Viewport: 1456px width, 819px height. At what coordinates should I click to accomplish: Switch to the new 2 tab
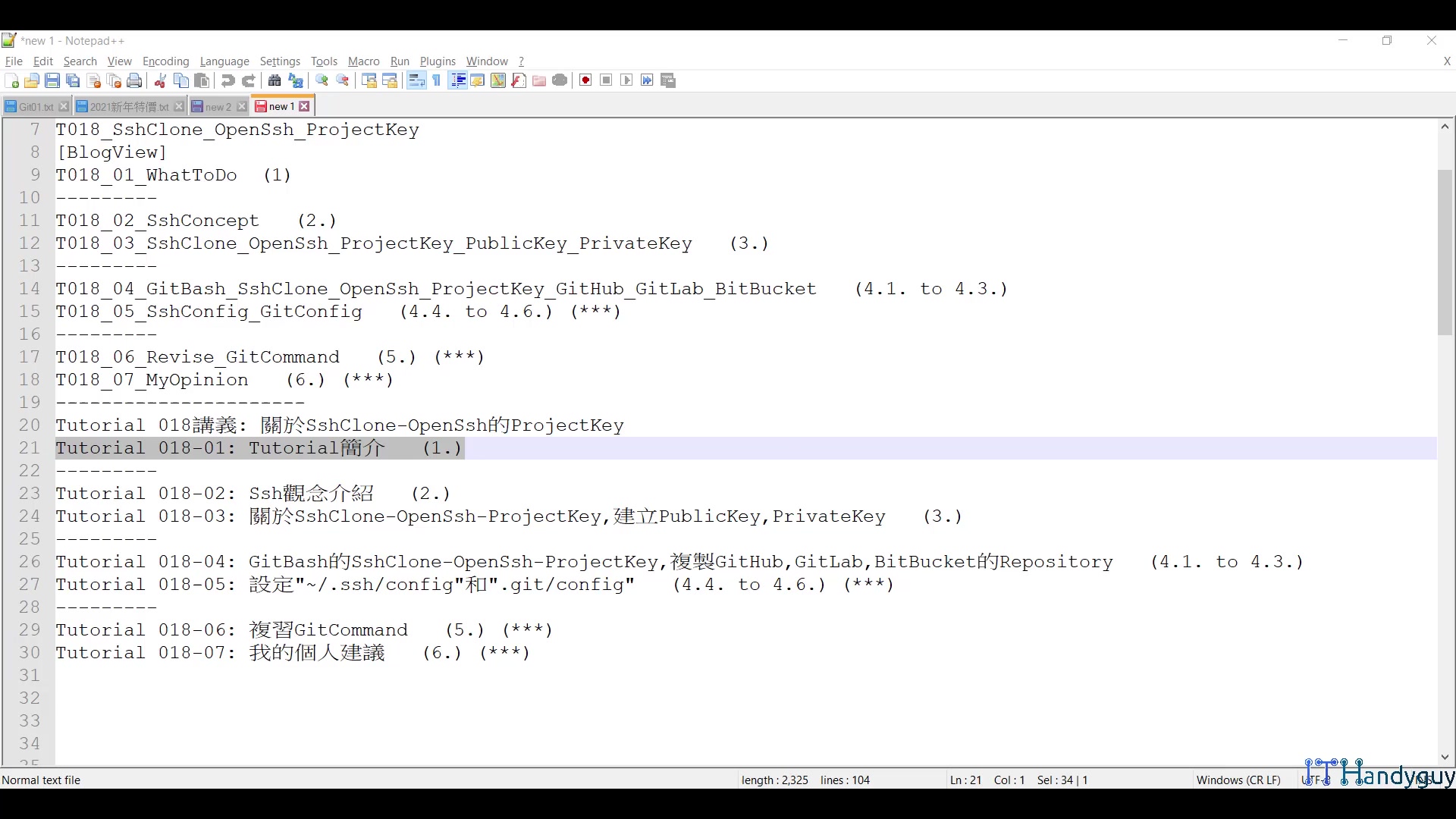pyautogui.click(x=217, y=107)
